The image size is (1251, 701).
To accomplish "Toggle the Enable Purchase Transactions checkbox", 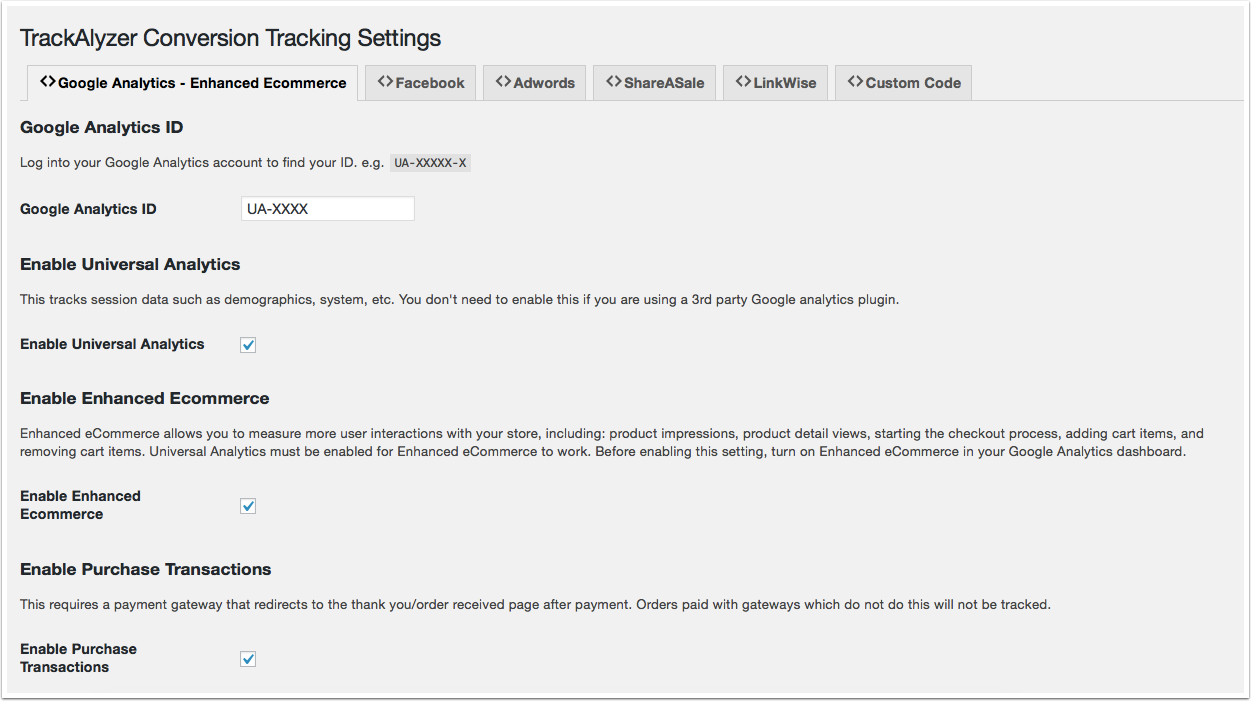I will pos(248,659).
